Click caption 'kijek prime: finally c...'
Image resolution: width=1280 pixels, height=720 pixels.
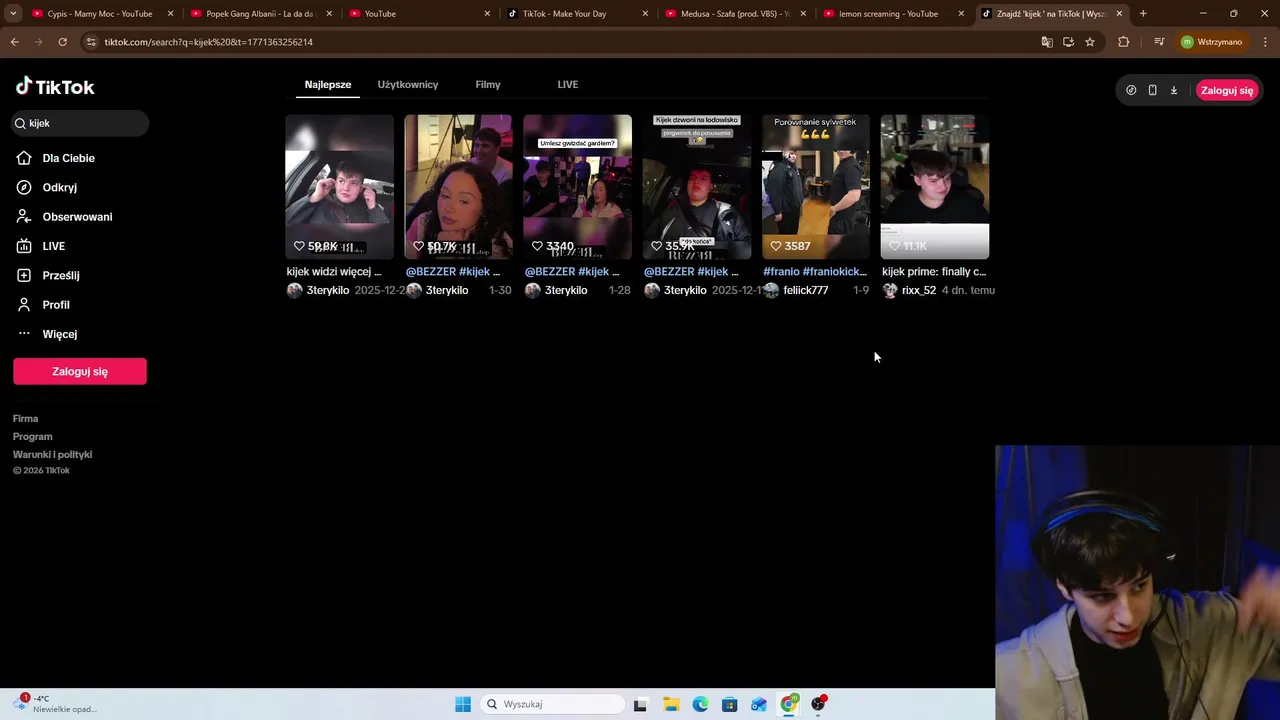pyautogui.click(x=934, y=271)
